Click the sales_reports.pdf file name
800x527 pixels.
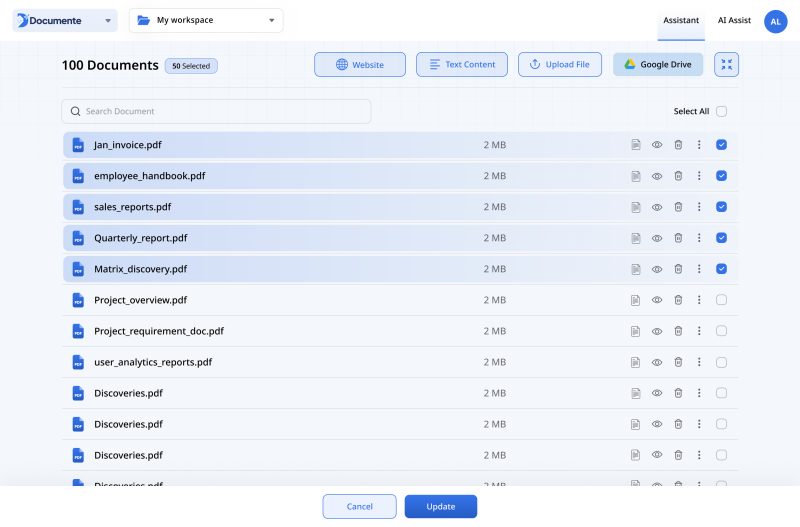133,207
